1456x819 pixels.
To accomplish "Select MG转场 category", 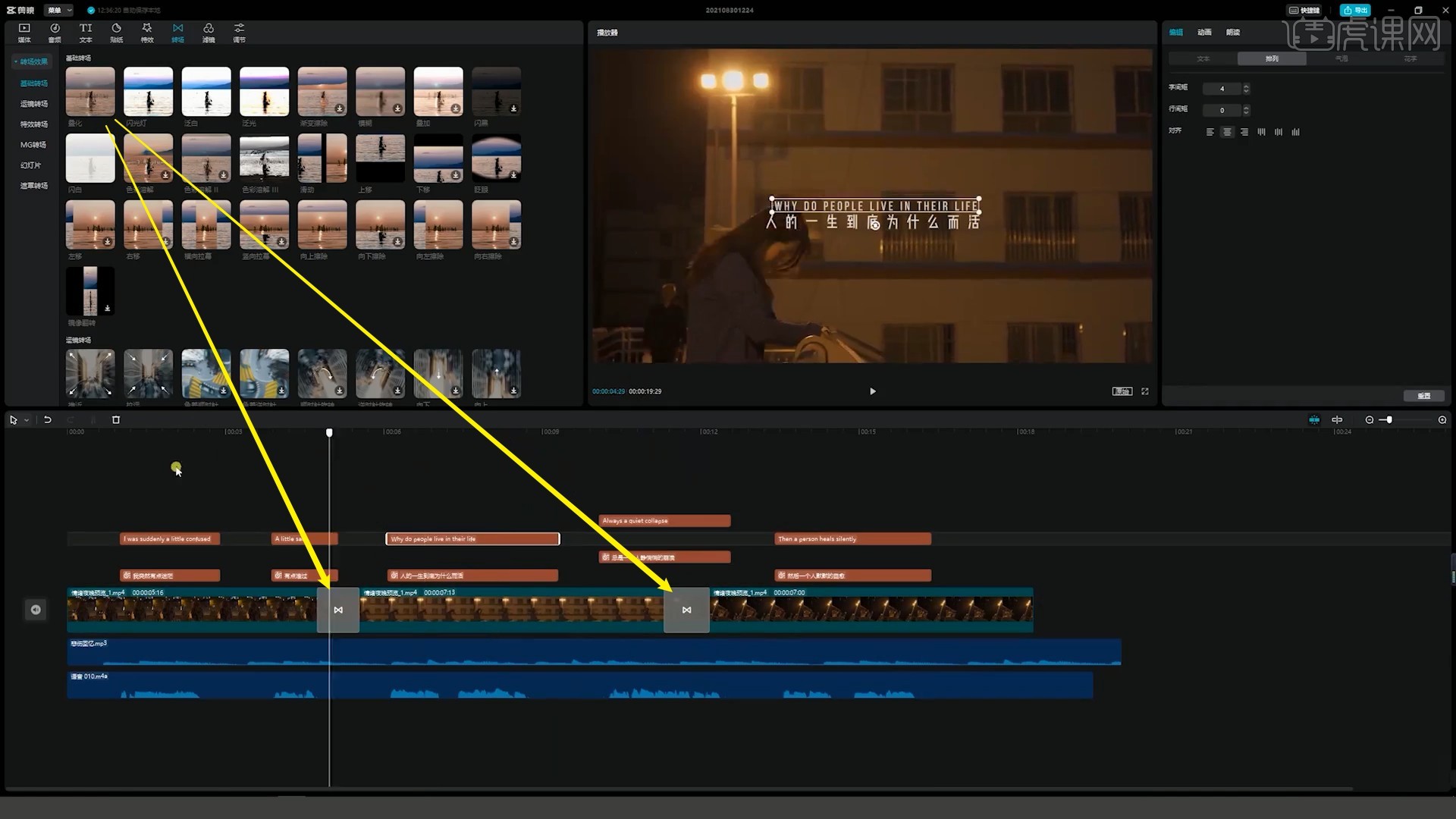I will coord(33,145).
